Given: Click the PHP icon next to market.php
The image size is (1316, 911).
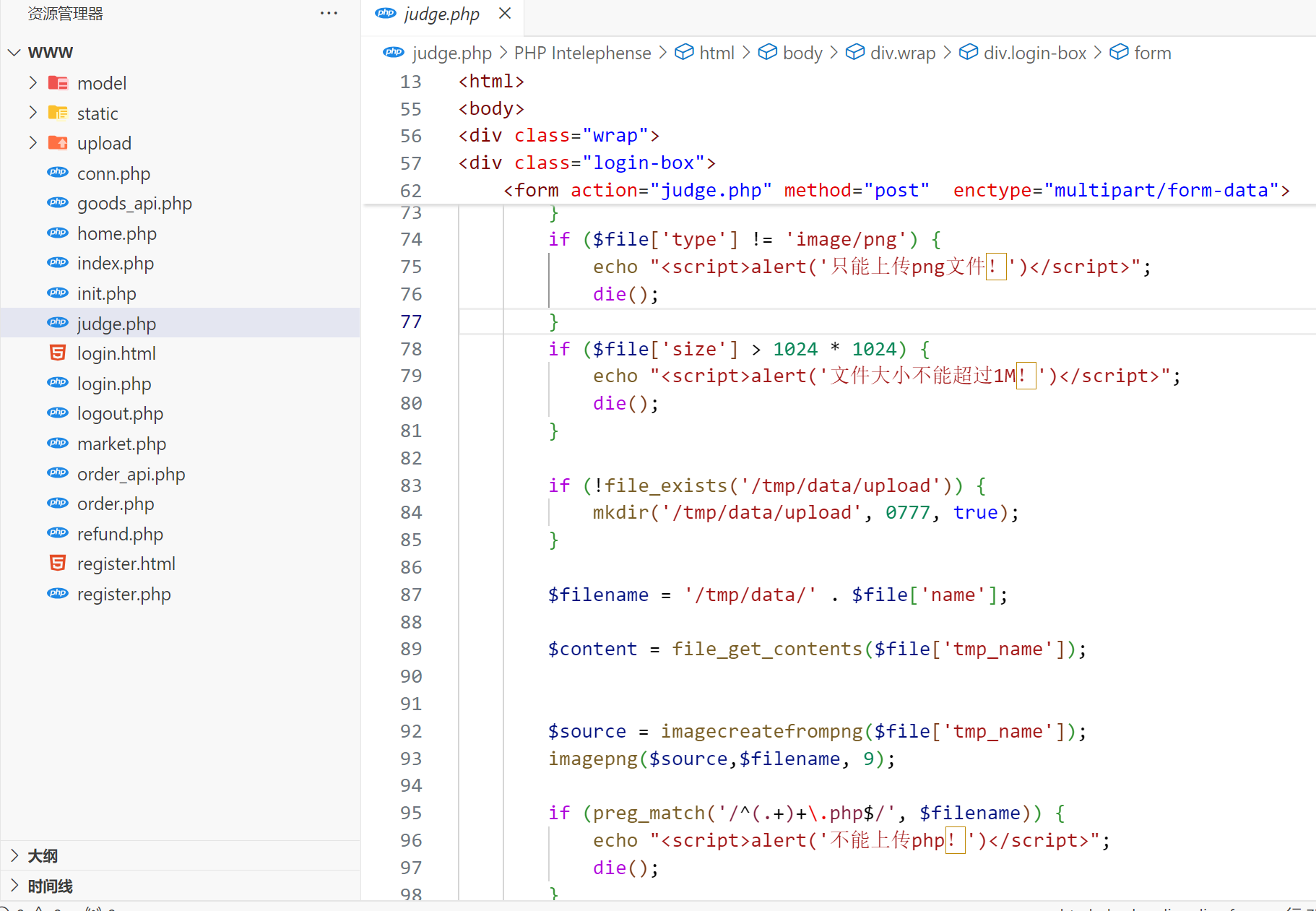Looking at the screenshot, I should (58, 443).
